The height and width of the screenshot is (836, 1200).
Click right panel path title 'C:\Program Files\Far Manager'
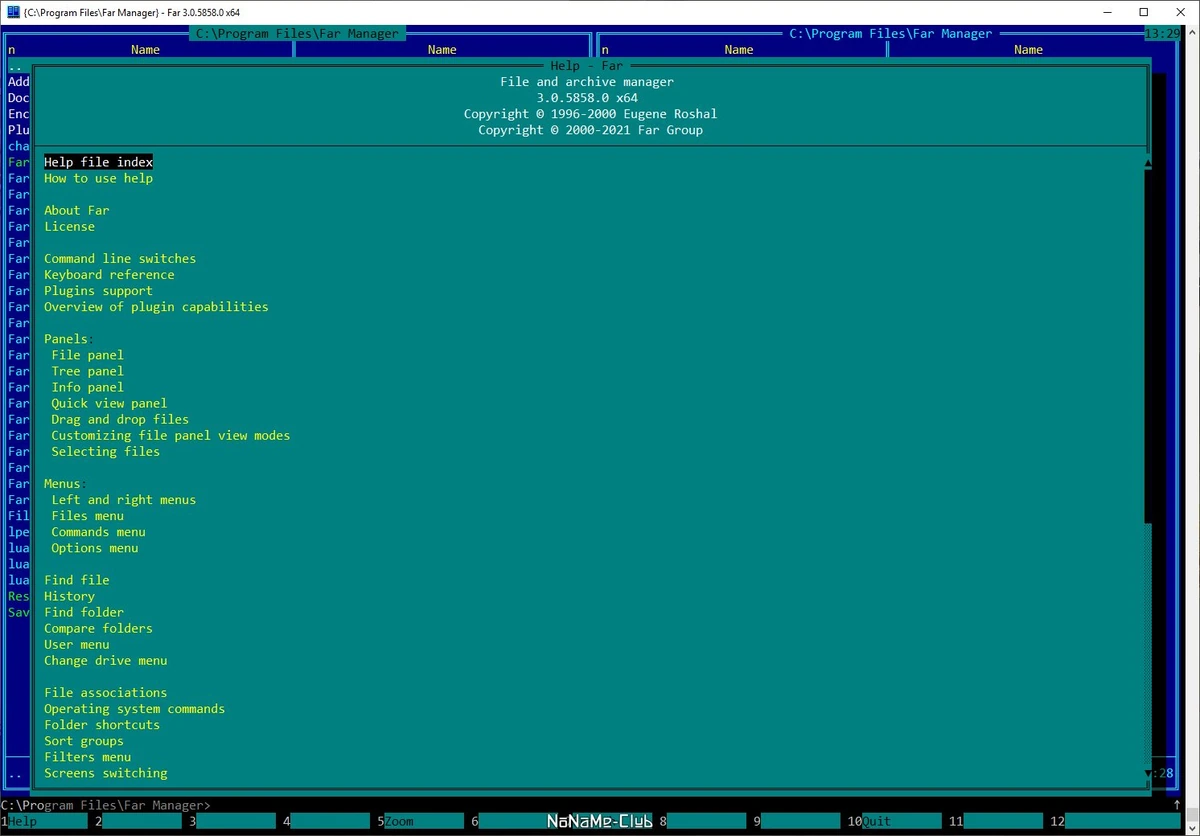(890, 34)
